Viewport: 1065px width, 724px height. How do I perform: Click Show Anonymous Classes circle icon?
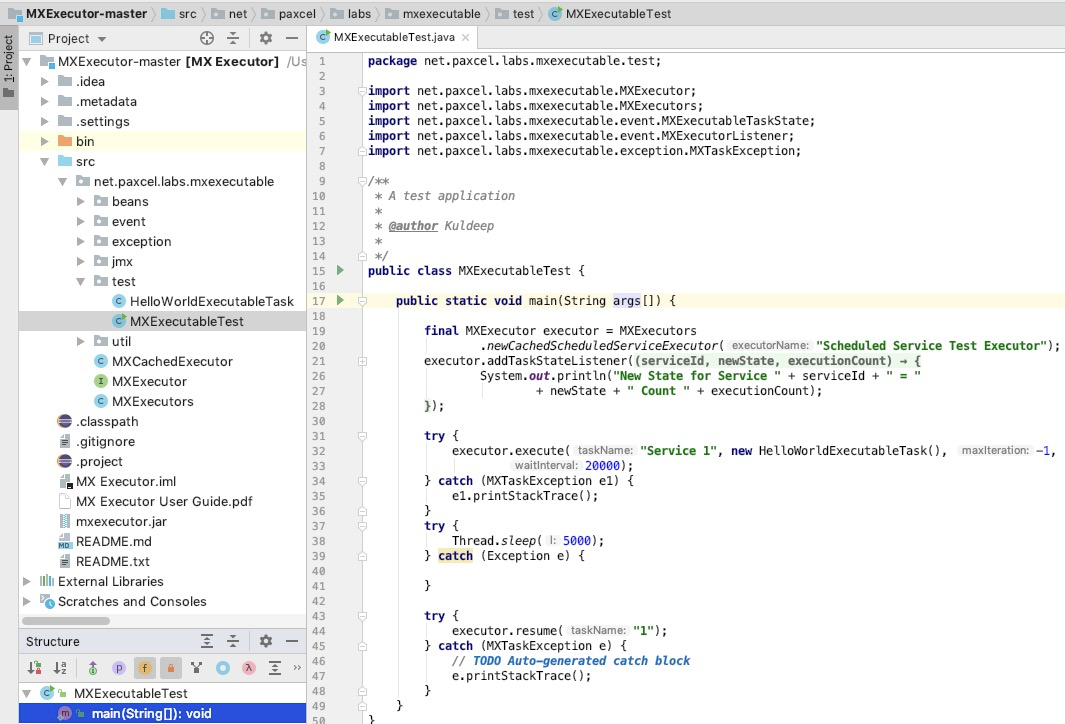pos(223,668)
